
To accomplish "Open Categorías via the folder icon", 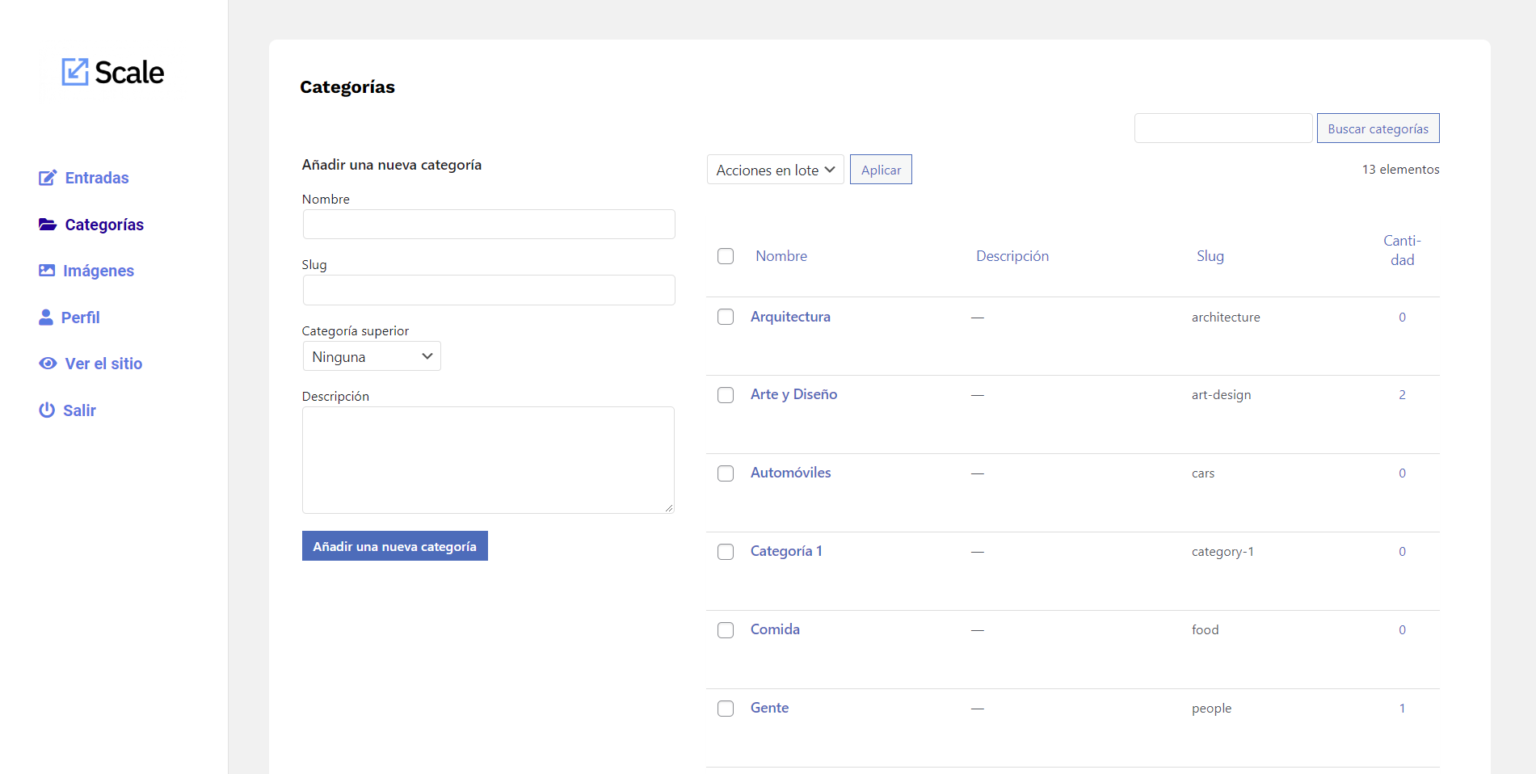I will 47,224.
